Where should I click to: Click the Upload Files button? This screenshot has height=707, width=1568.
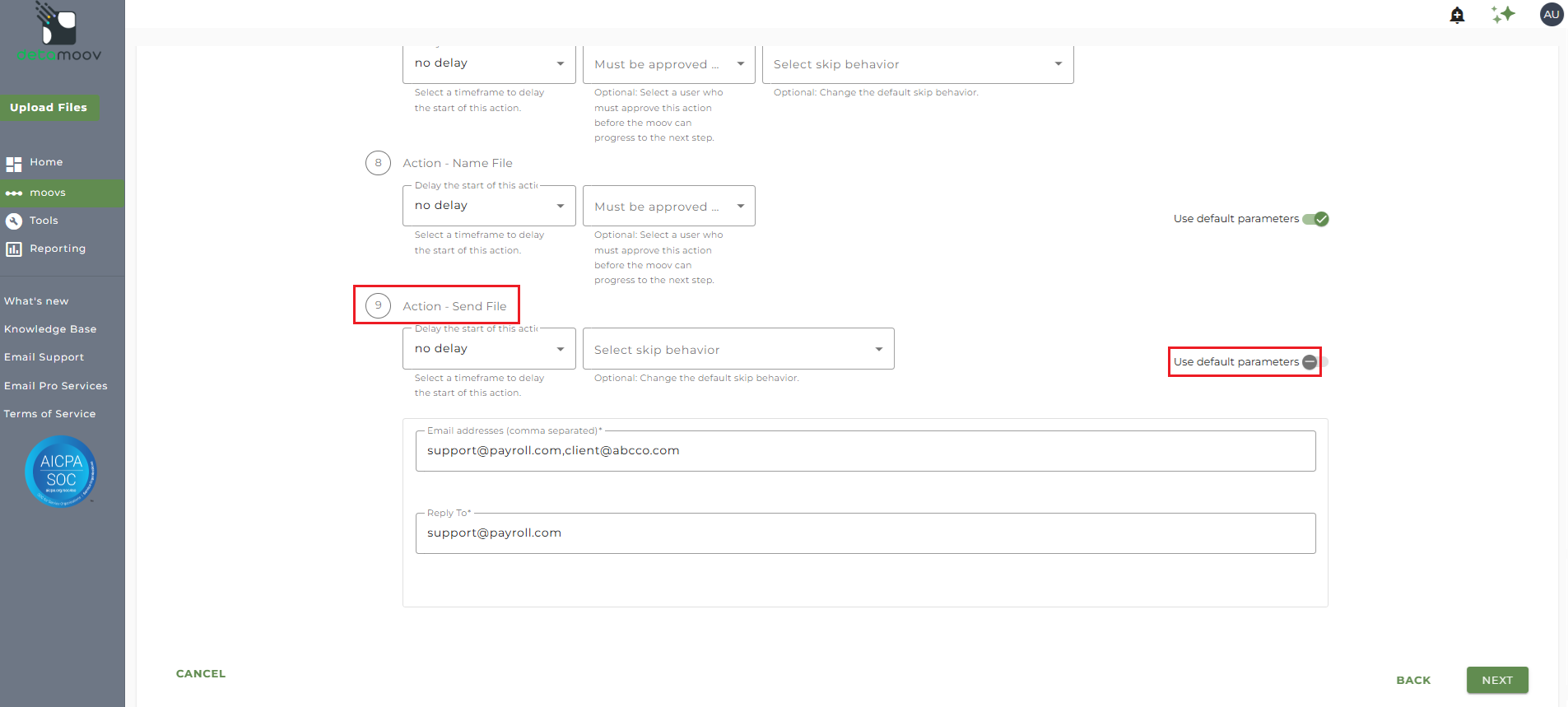49,108
